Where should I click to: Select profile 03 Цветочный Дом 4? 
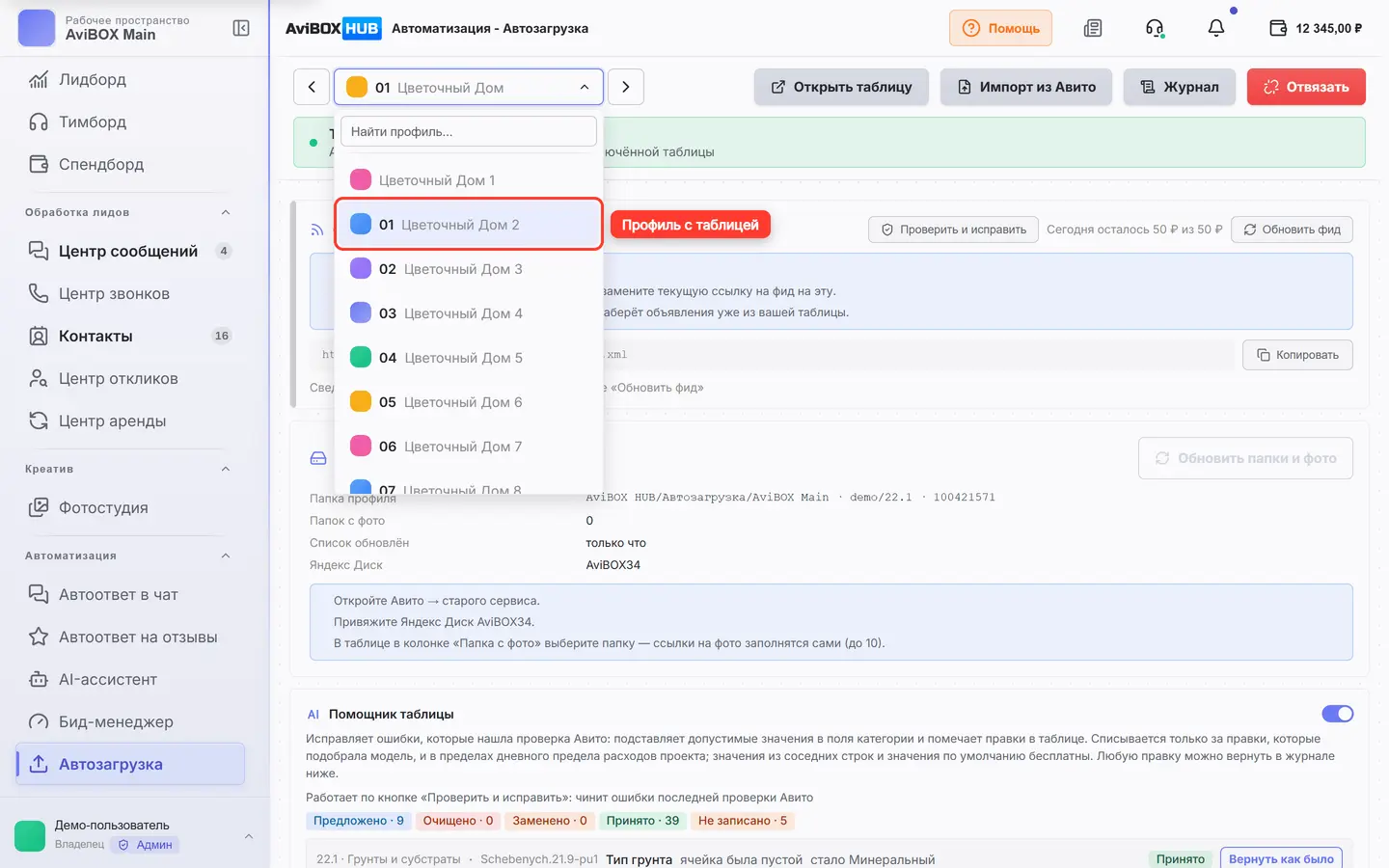tap(469, 313)
